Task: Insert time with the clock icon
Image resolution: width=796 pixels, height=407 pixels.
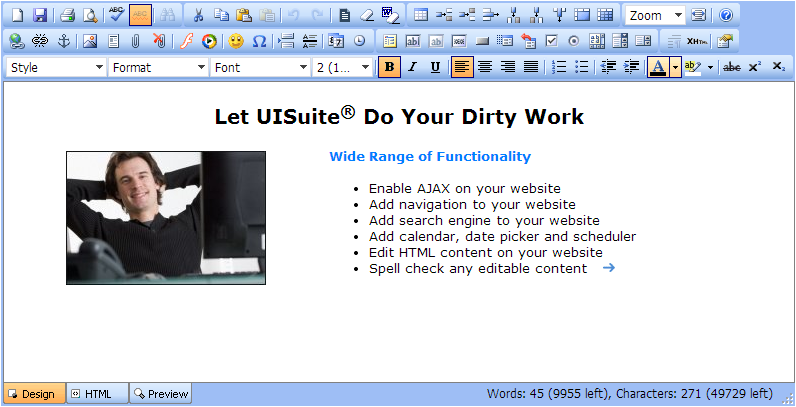Action: [x=360, y=41]
